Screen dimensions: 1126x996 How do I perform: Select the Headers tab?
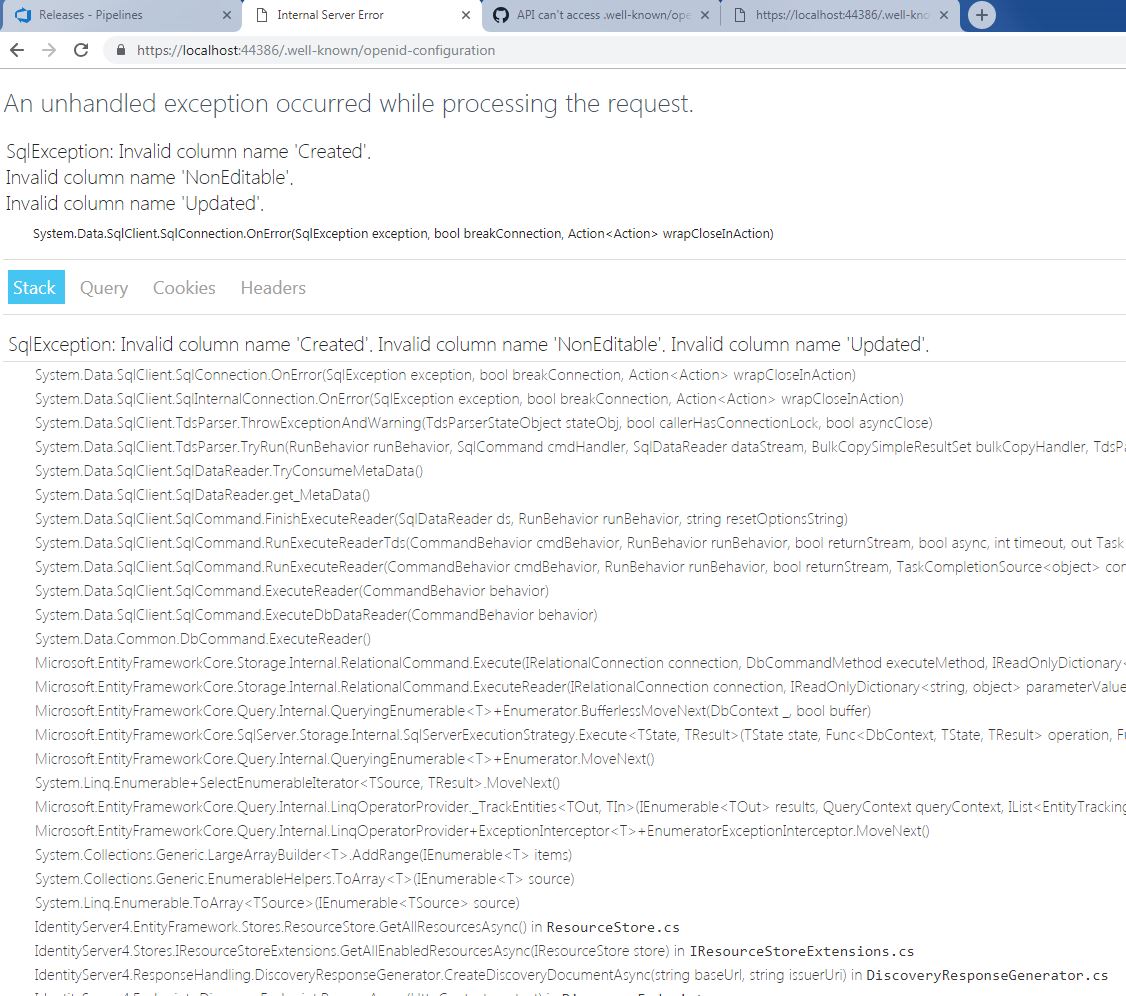272,288
